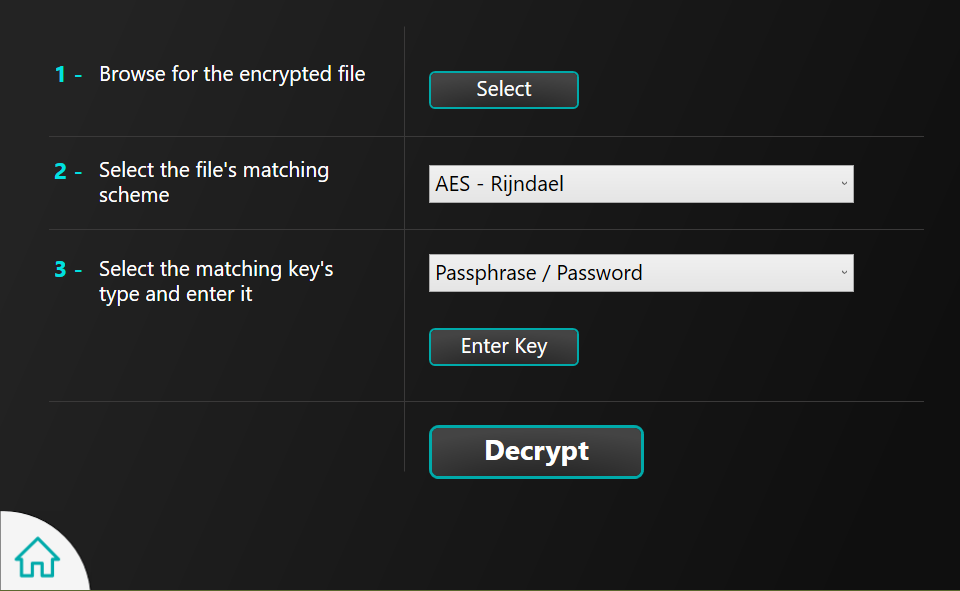Click the Home icon
Viewport: 960px width, 591px height.
(37, 557)
